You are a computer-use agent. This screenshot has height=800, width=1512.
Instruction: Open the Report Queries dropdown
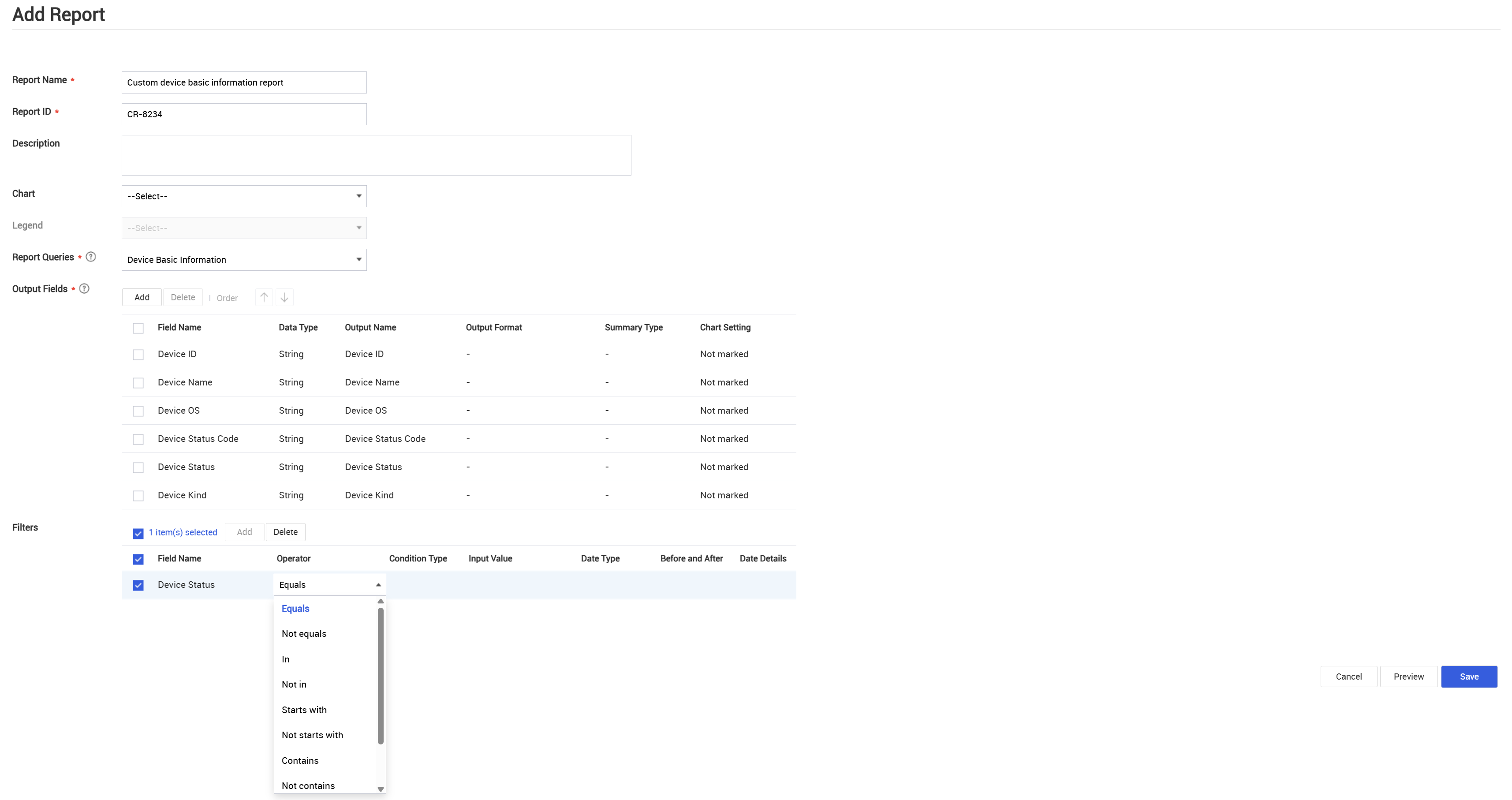tap(243, 259)
